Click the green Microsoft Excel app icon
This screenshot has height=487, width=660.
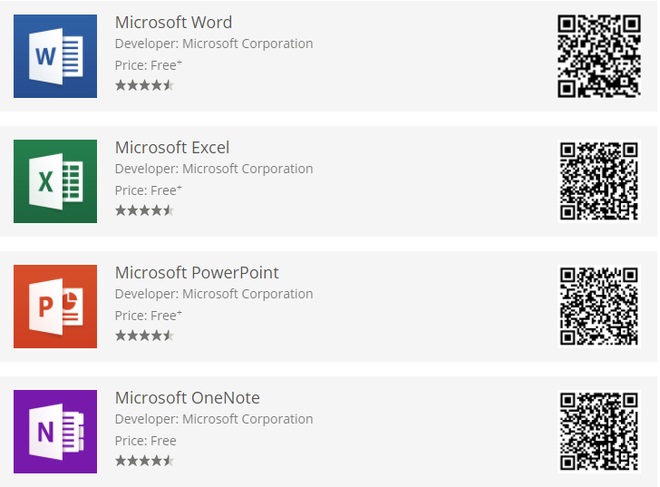point(55,181)
